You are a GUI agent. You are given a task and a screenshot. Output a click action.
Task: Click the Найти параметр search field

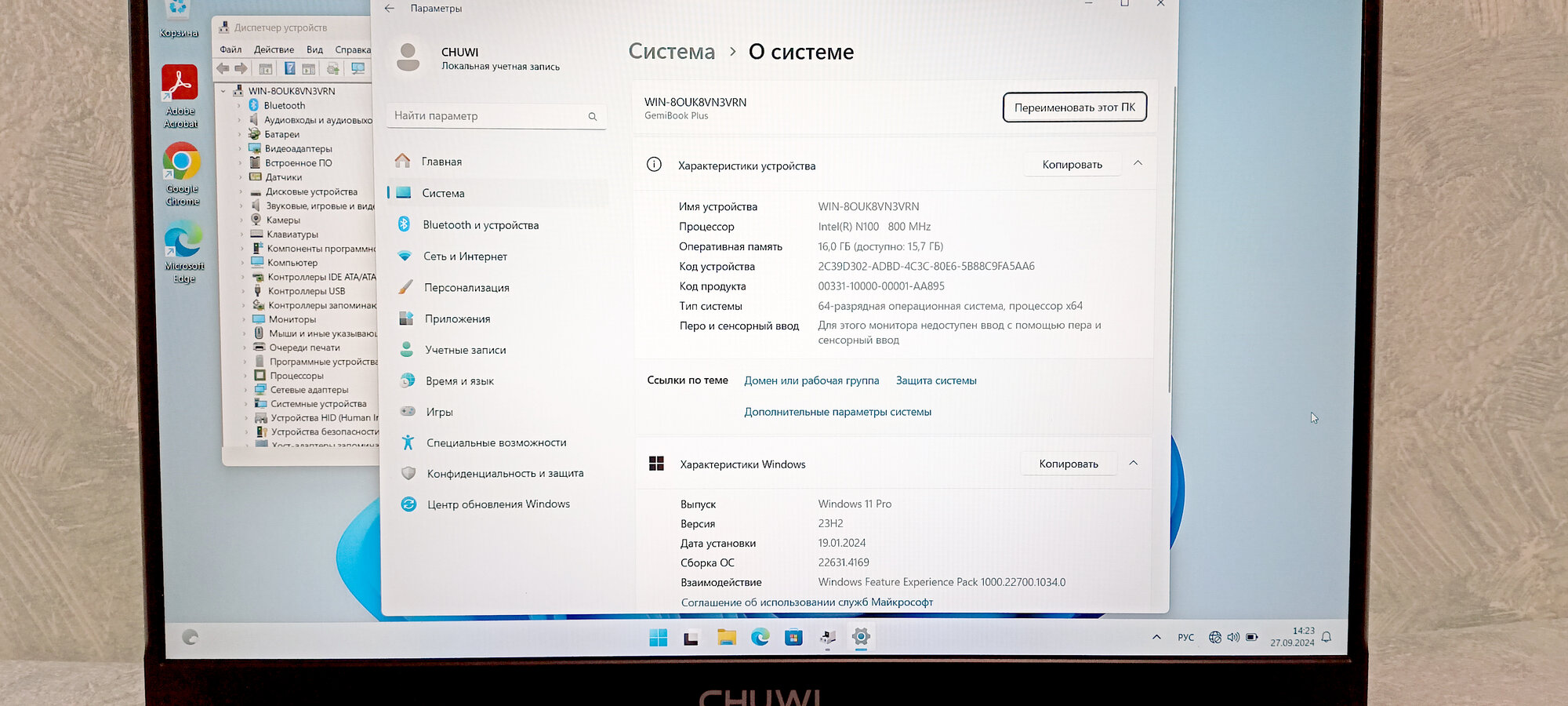(x=496, y=116)
